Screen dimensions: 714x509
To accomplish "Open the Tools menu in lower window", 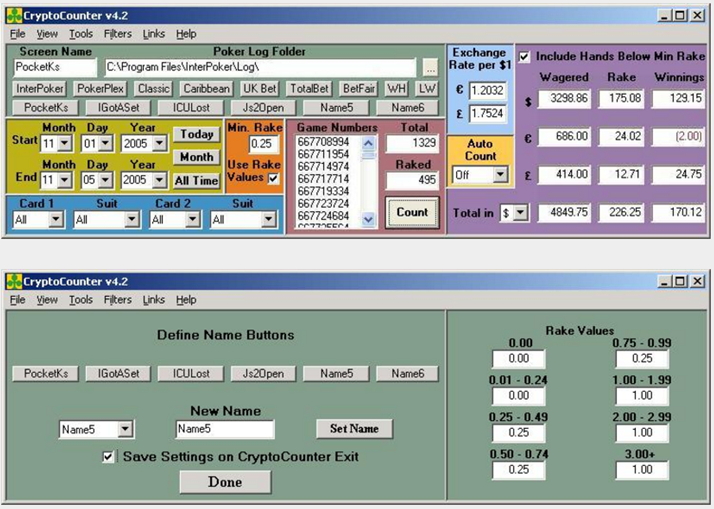I will click(81, 300).
